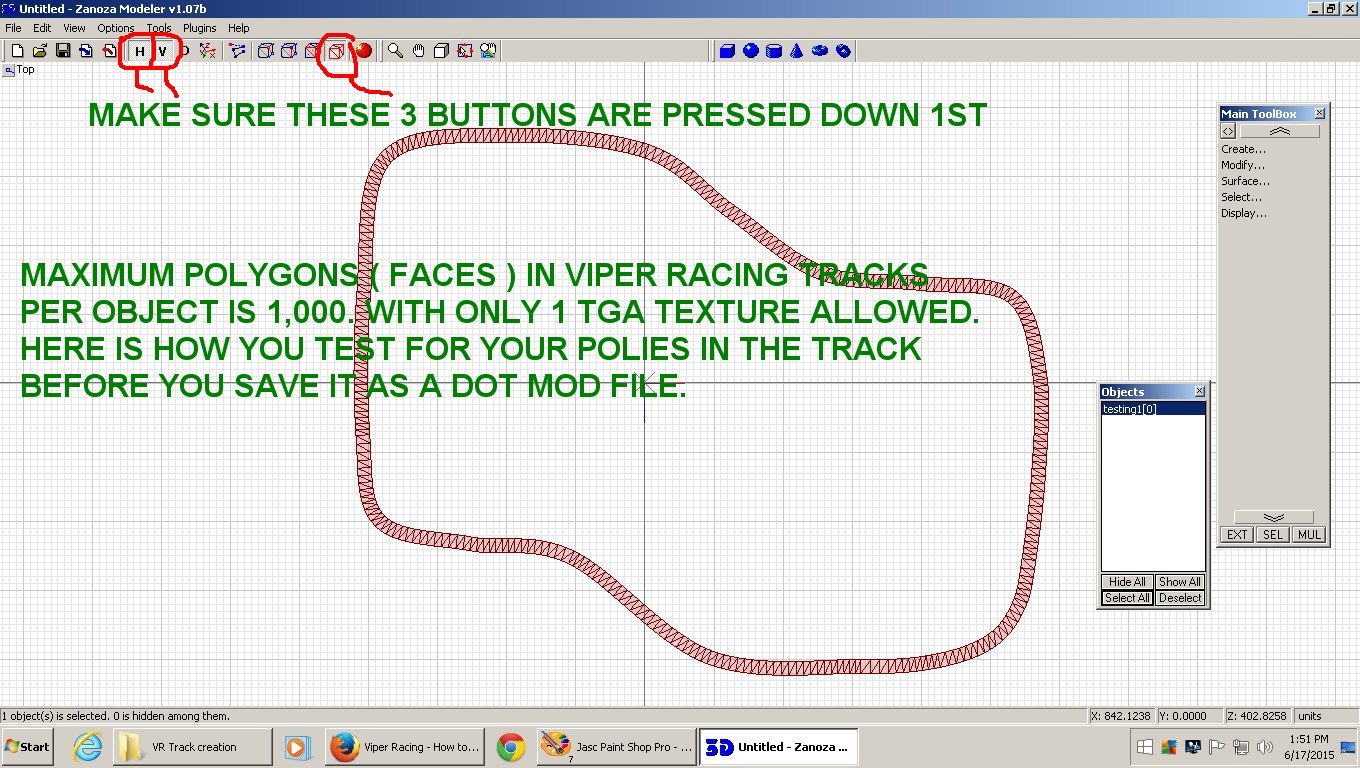Open a file using the folder icon

[40, 50]
